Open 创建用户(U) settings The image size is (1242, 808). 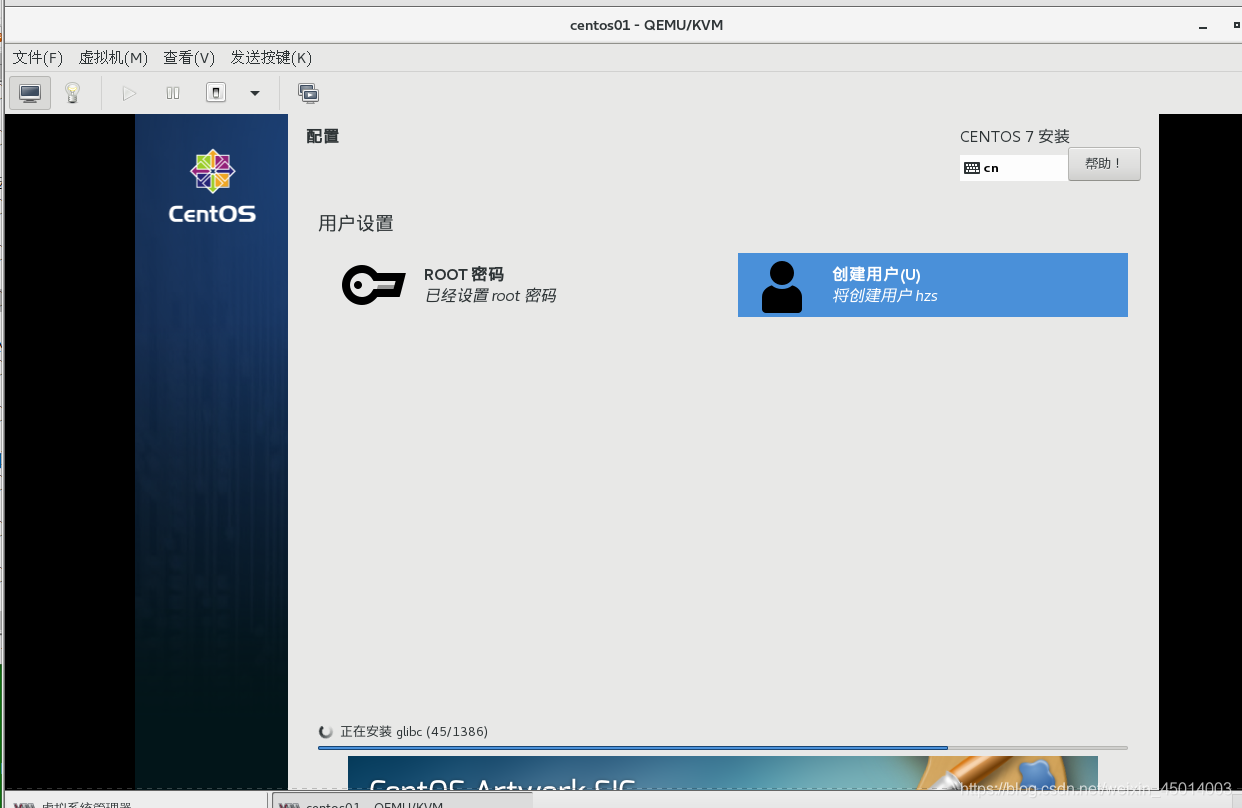pyautogui.click(x=933, y=285)
